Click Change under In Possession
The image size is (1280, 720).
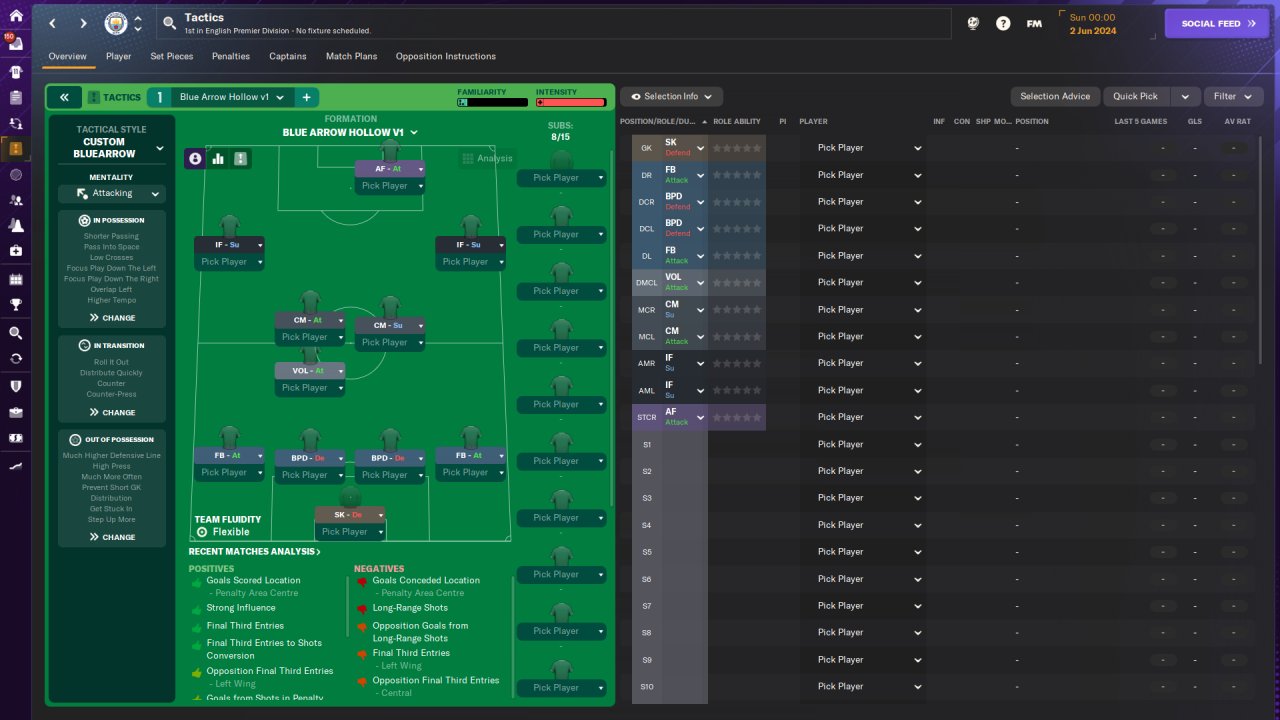(111, 318)
